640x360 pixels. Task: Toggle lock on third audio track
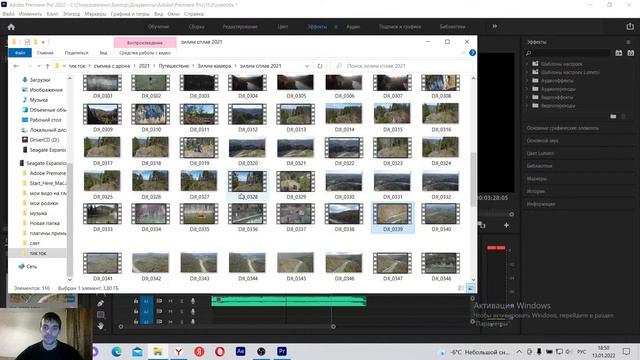pyautogui.click(x=136, y=322)
